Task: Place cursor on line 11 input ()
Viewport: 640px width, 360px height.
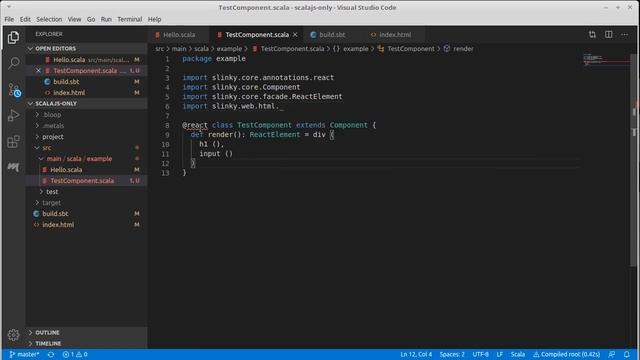Action: click(x=216, y=154)
